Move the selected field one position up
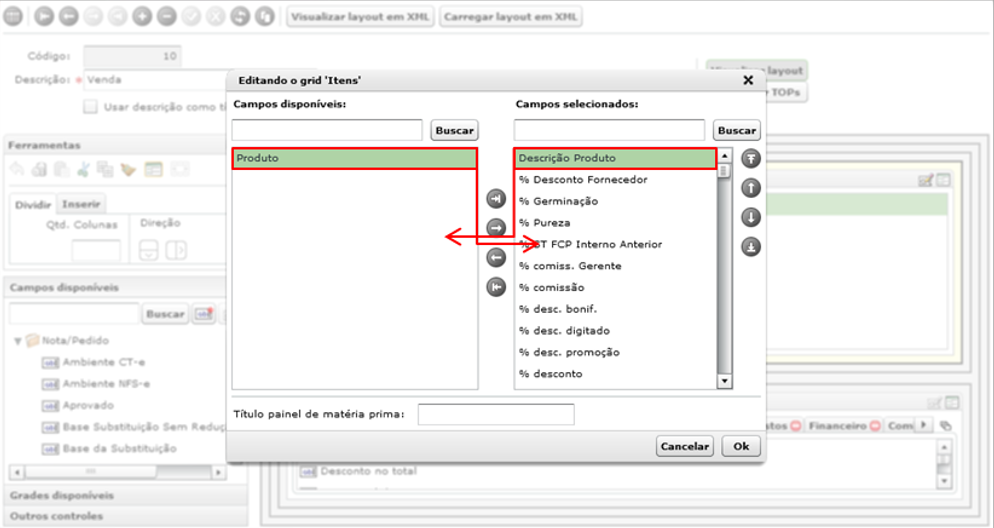This screenshot has width=994, height=528. (751, 188)
